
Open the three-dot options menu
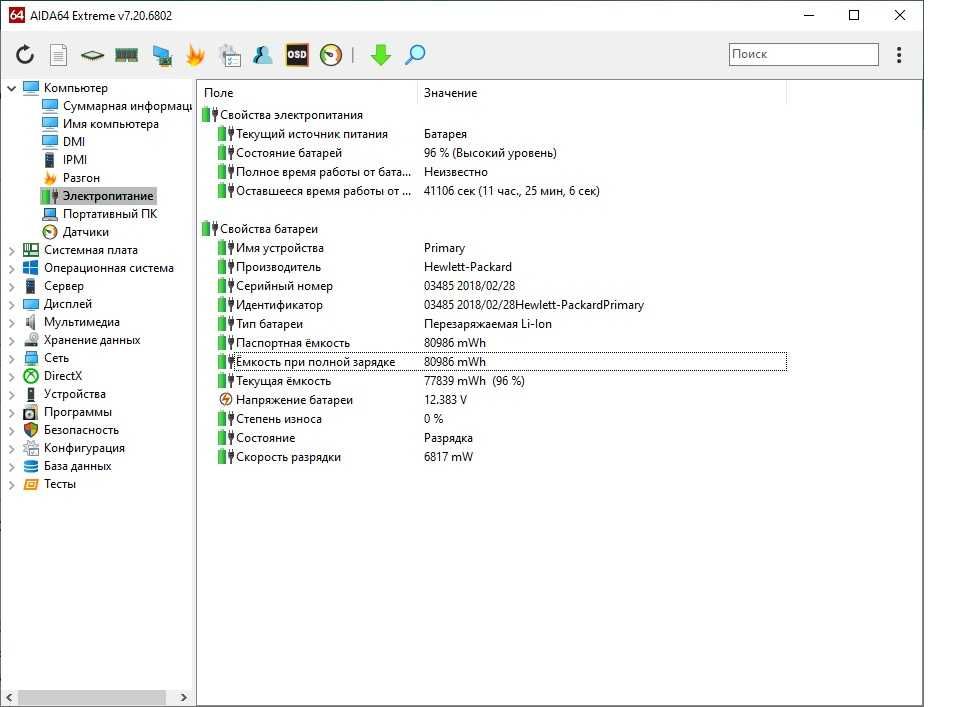click(x=899, y=55)
